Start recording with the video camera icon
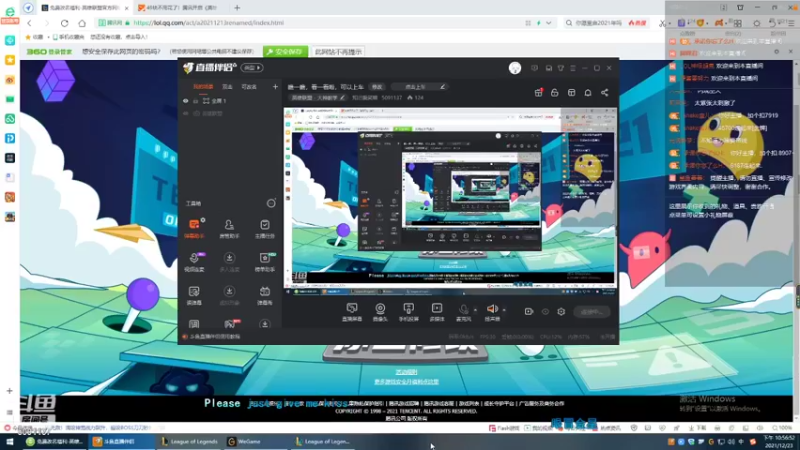 pyautogui.click(x=529, y=311)
